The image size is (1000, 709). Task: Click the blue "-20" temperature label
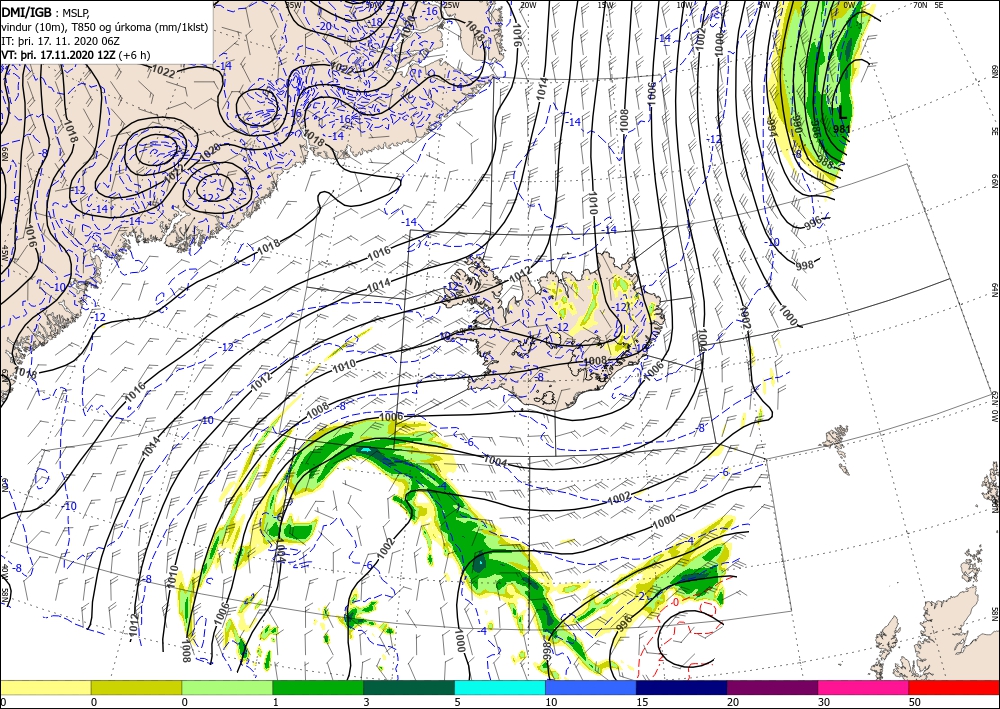click(325, 26)
